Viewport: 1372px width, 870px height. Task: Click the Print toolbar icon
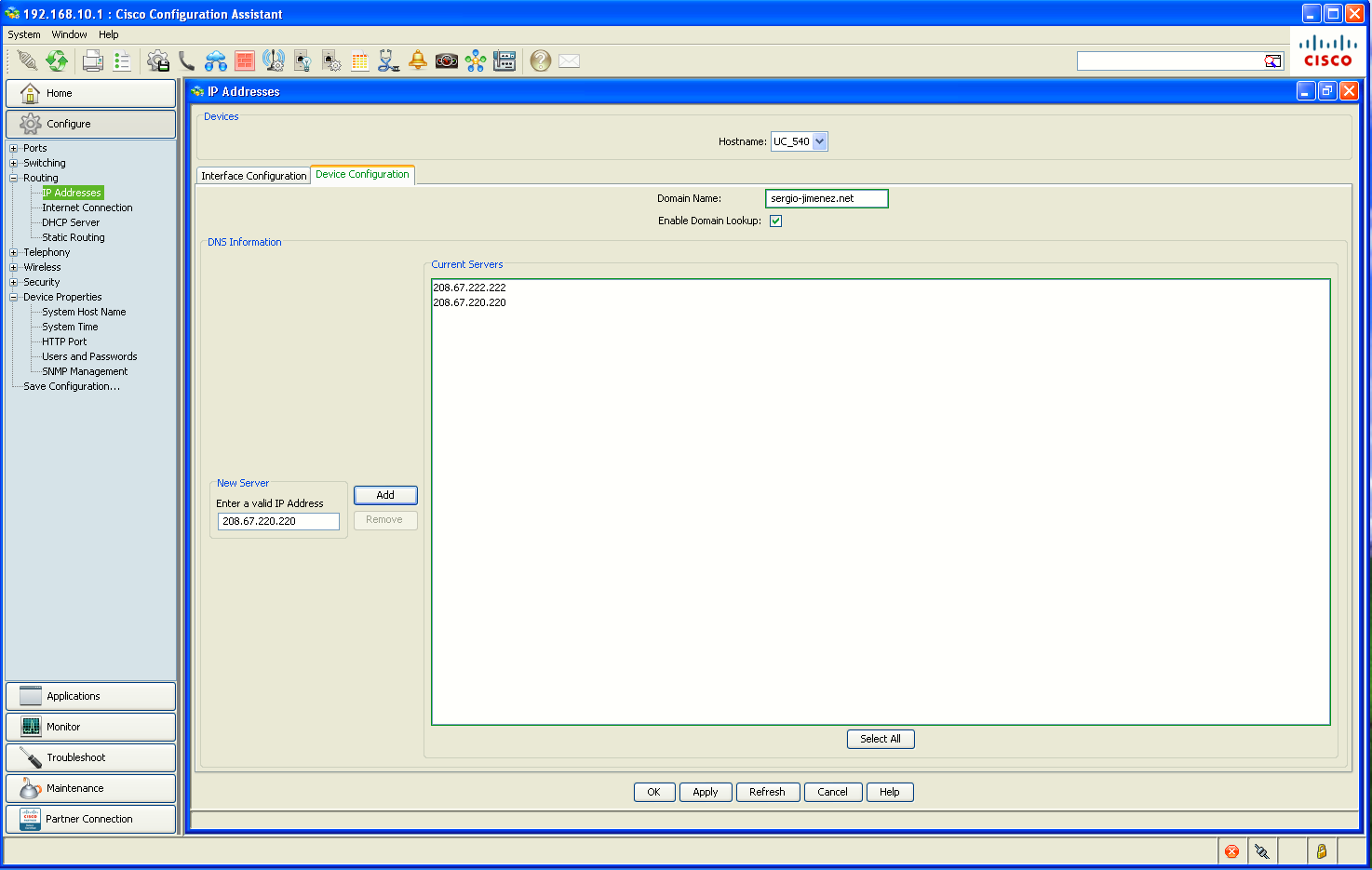pos(93,60)
